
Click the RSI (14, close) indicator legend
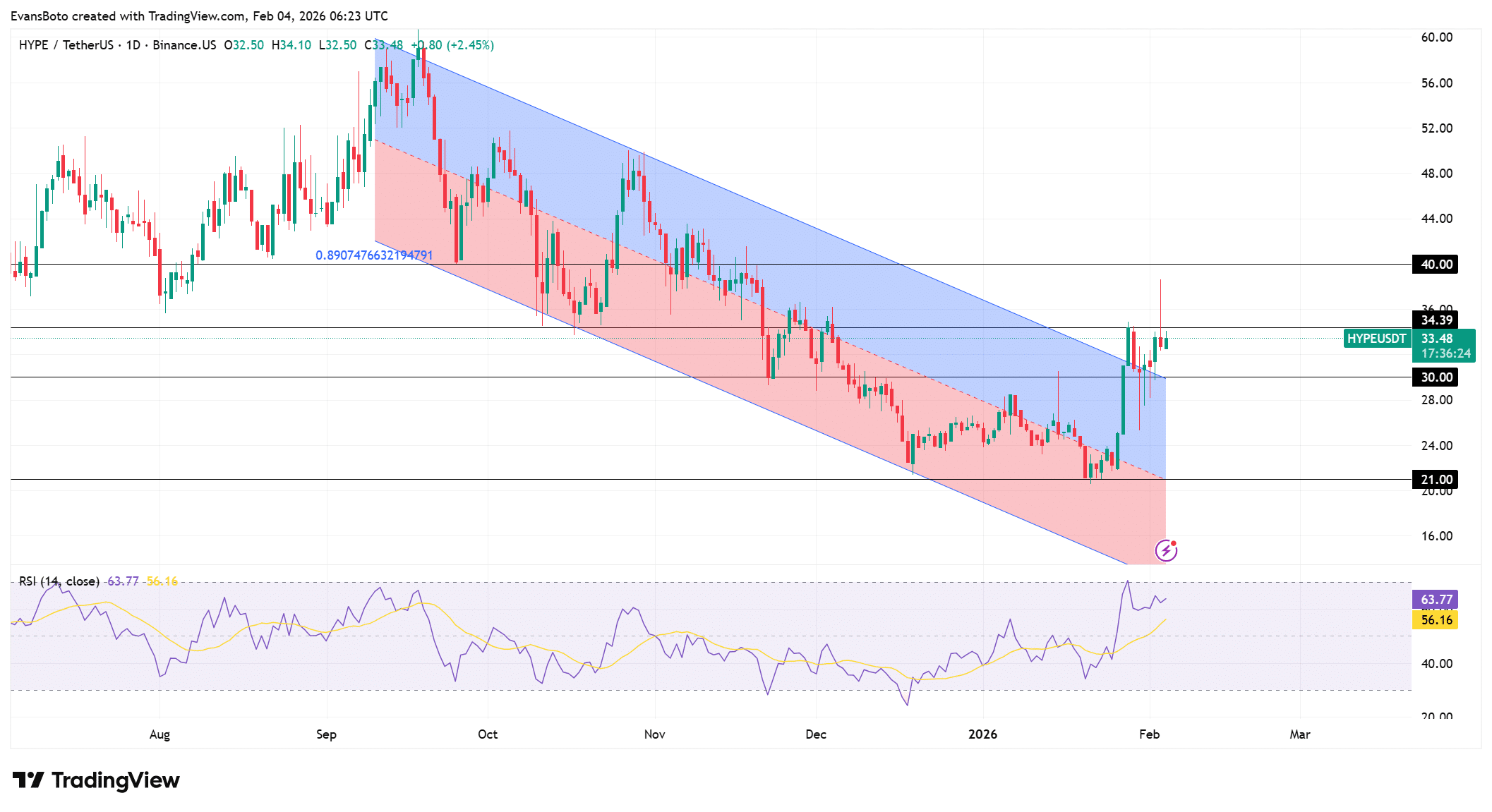click(59, 581)
